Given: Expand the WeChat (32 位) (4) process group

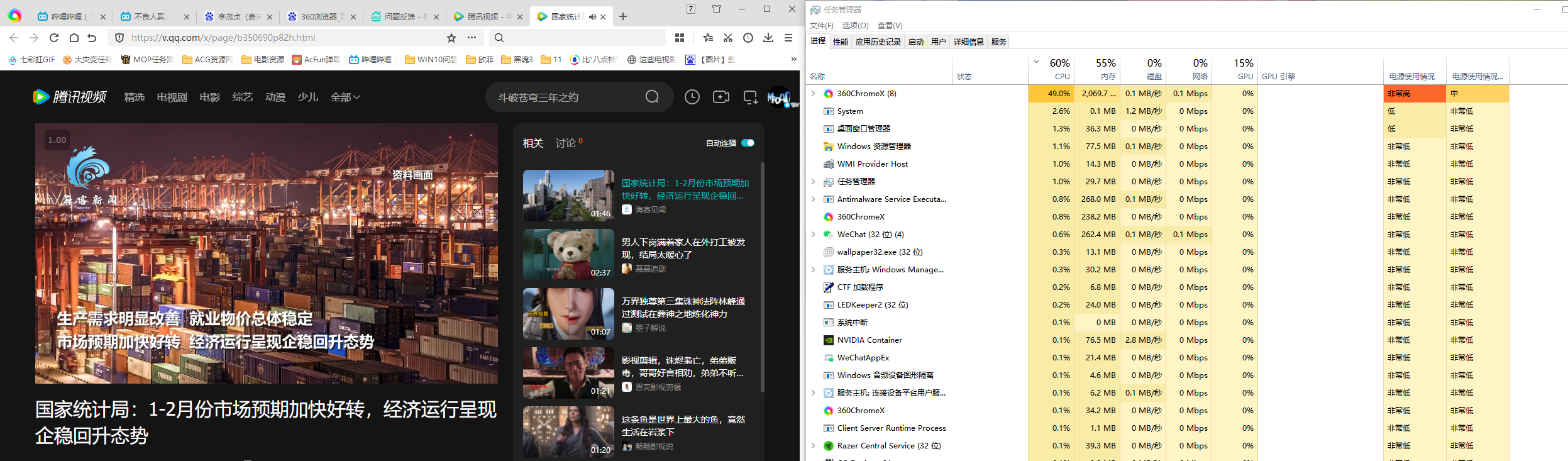Looking at the screenshot, I should pyautogui.click(x=814, y=234).
